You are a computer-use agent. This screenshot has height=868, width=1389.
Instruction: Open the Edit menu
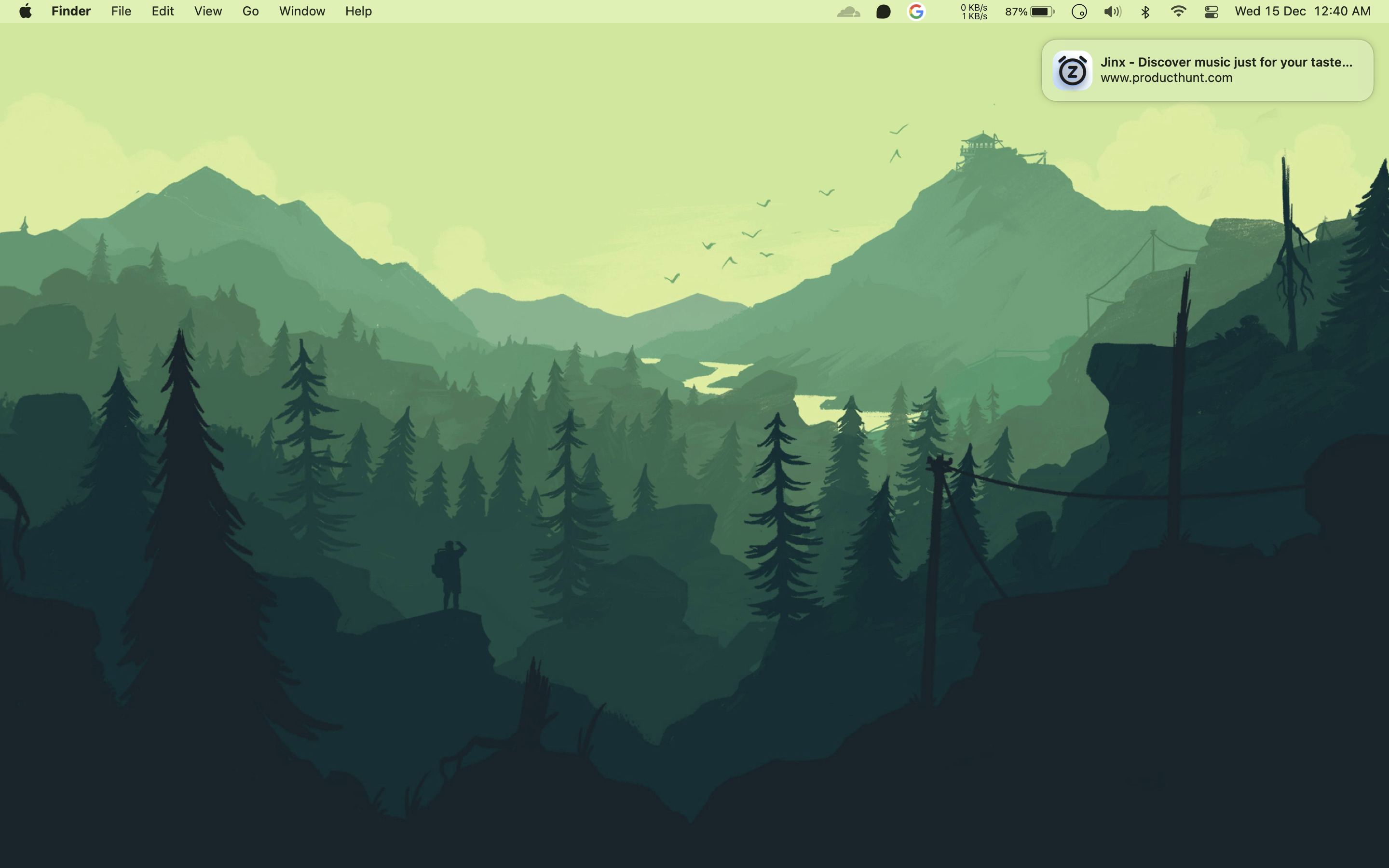point(163,12)
